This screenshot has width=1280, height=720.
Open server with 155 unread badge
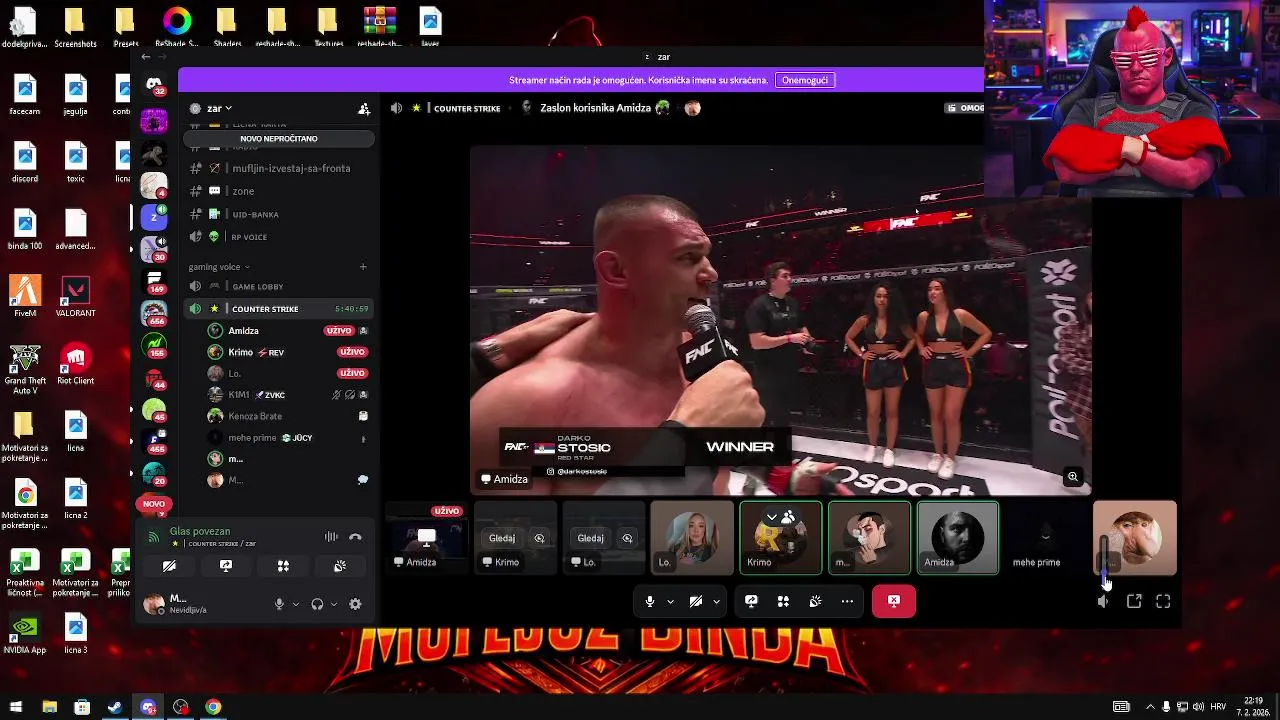[x=154, y=344]
